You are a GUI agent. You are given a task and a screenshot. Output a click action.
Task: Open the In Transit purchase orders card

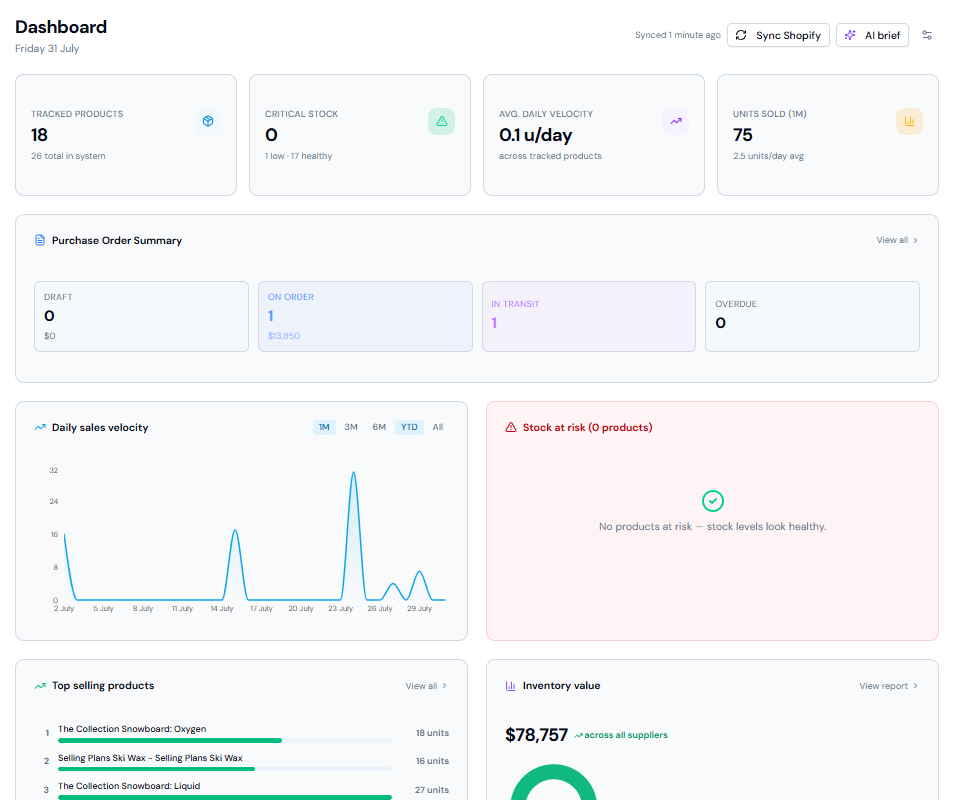pos(589,316)
